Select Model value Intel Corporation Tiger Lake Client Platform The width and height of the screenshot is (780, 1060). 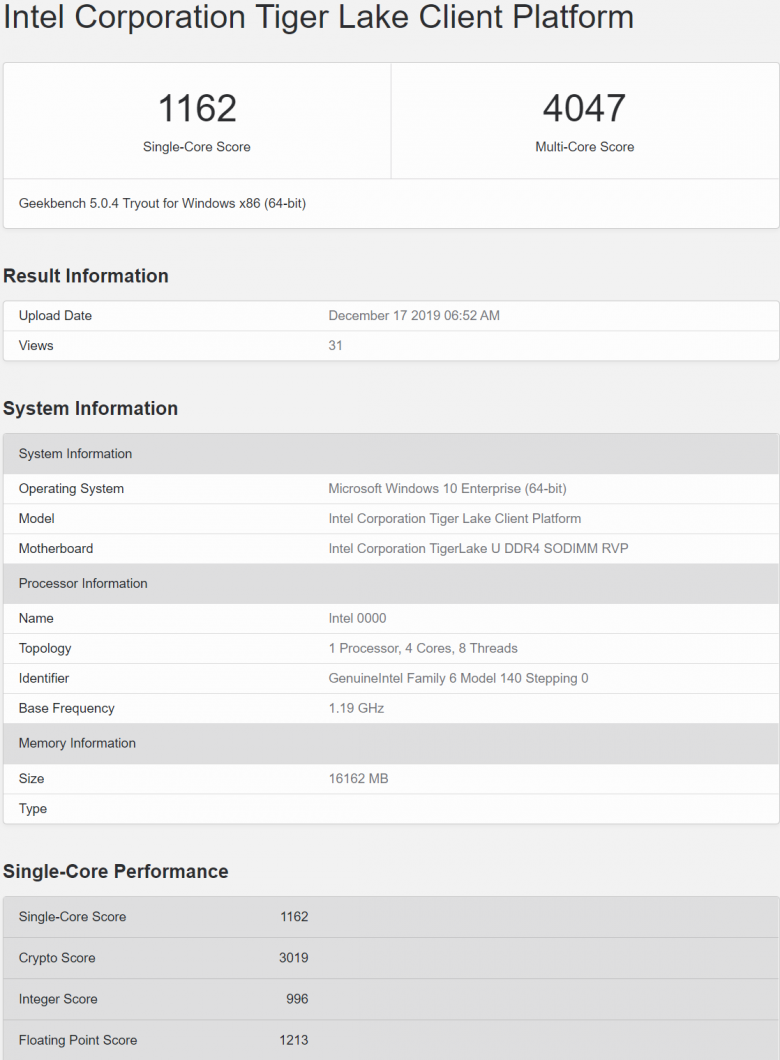[x=455, y=519]
